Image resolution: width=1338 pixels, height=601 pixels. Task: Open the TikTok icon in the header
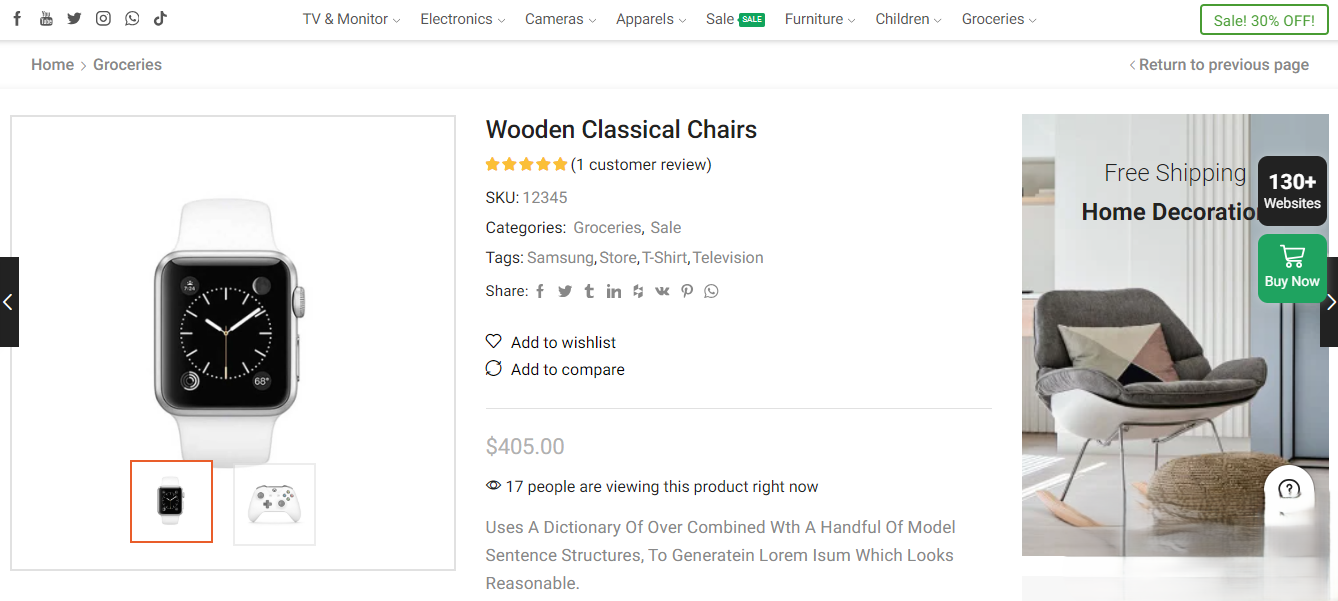(x=160, y=18)
